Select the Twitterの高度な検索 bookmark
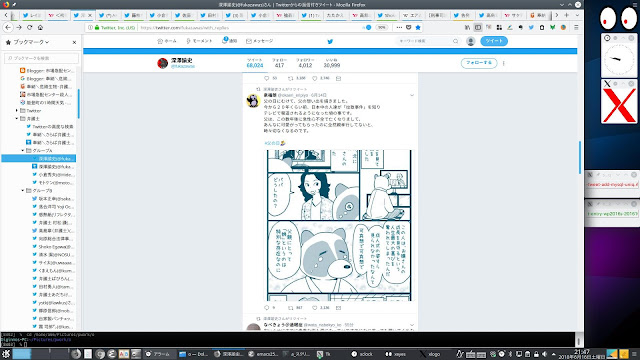640x360 pixels. point(50,127)
